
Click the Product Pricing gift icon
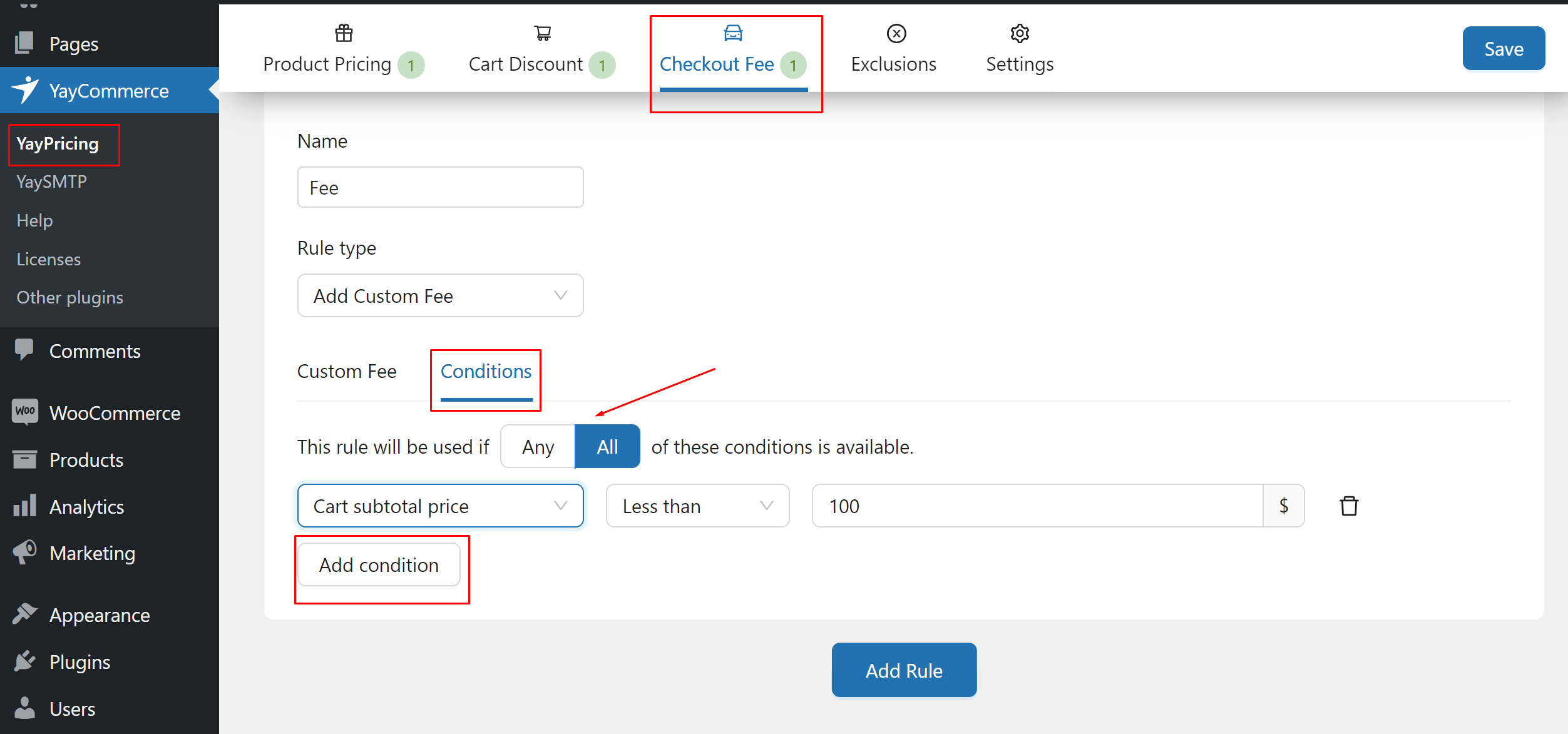(x=344, y=33)
